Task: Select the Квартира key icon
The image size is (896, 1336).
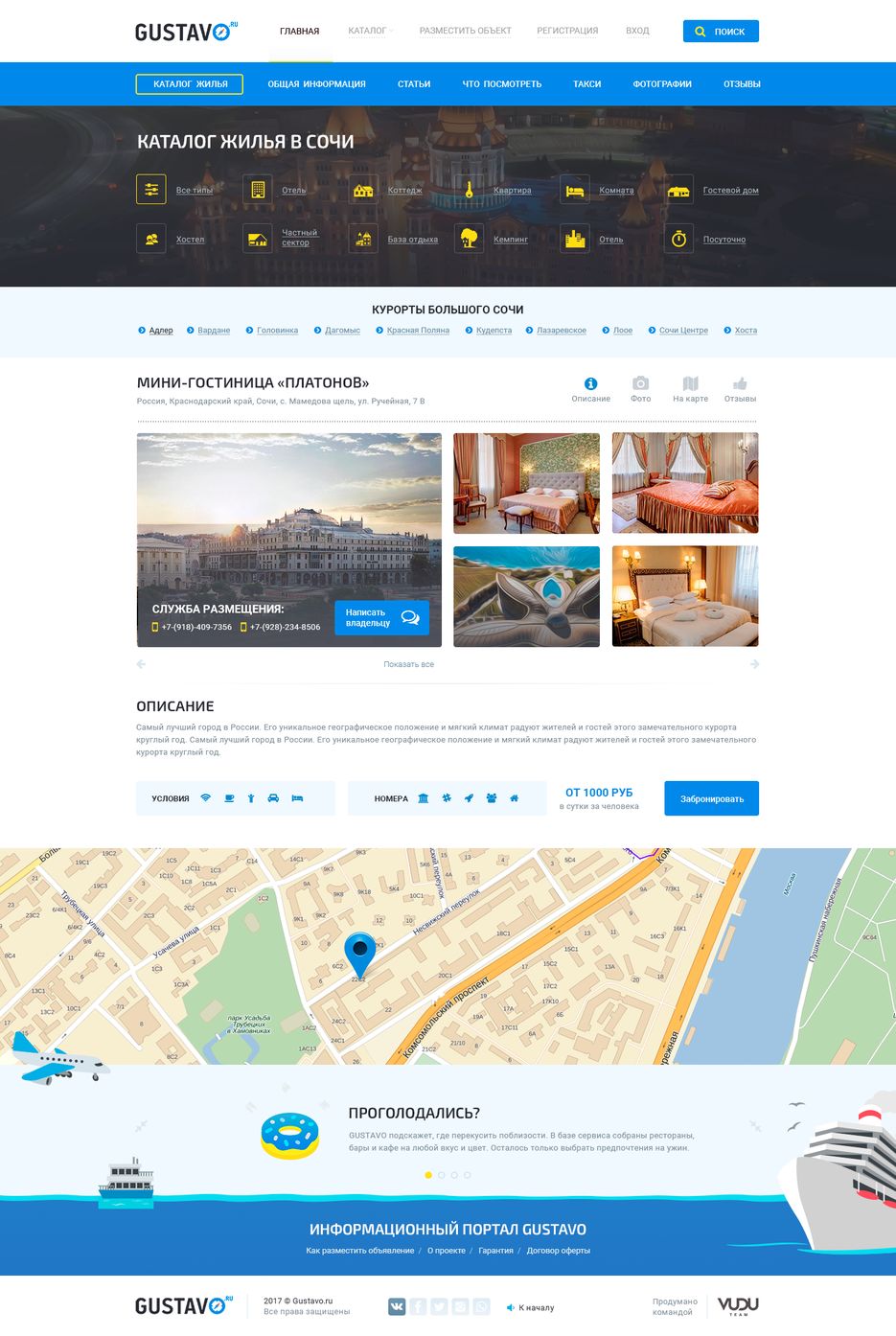Action: tap(469, 190)
